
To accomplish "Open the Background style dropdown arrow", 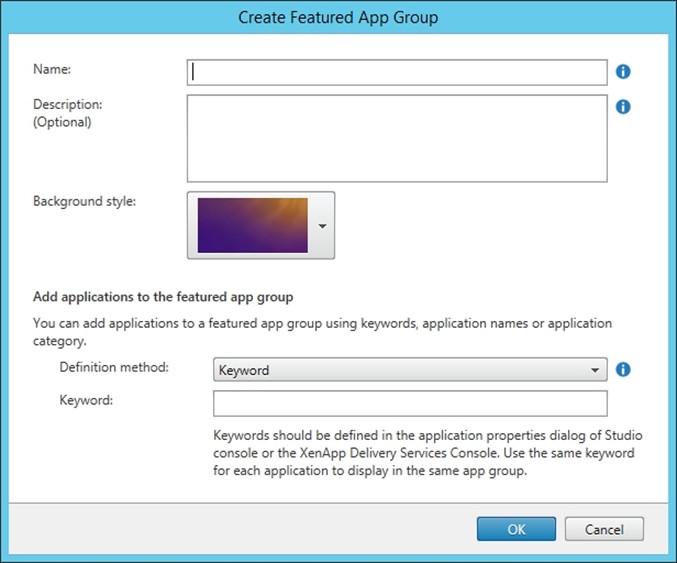I will click(322, 226).
